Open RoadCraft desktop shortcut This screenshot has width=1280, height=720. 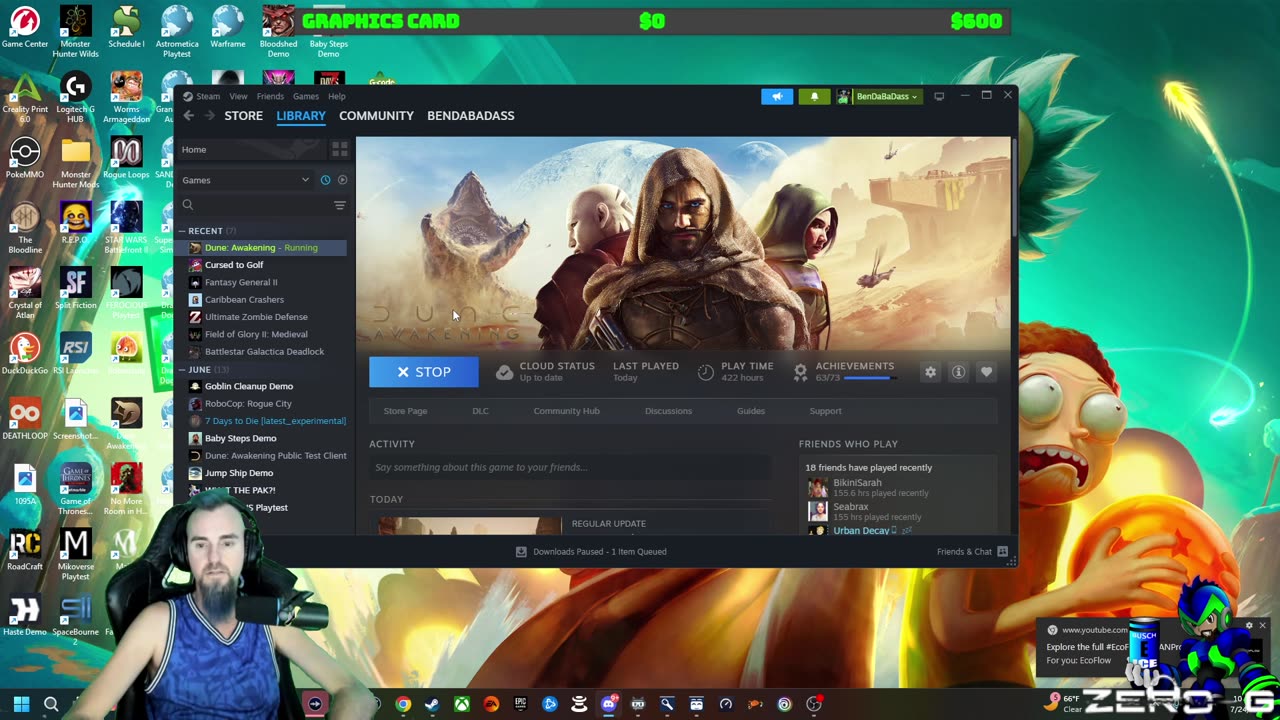pos(25,551)
